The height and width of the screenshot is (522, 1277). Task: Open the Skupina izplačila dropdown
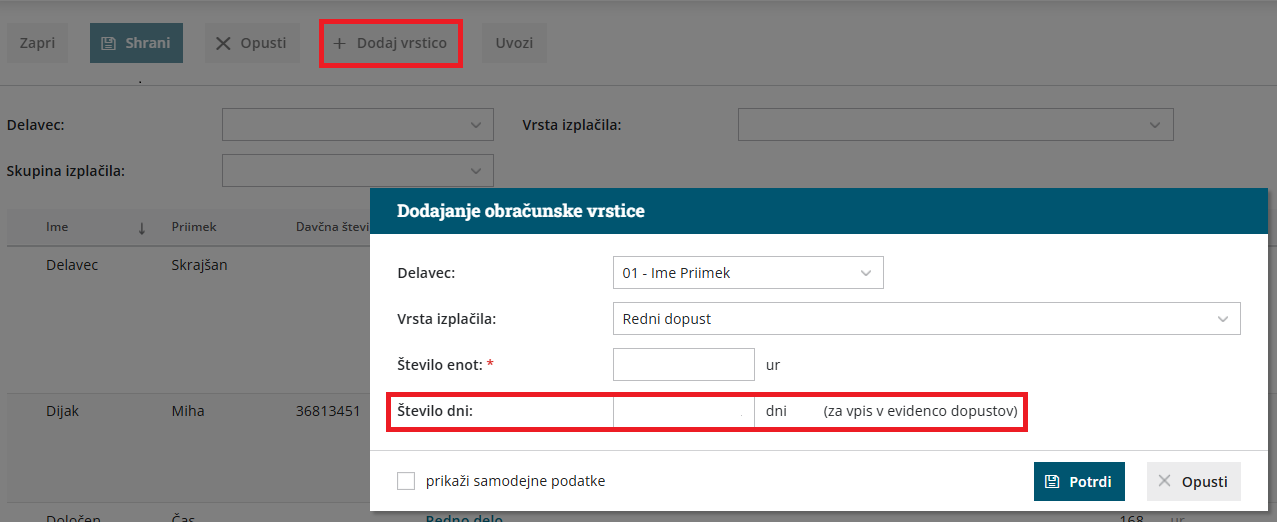pos(474,171)
